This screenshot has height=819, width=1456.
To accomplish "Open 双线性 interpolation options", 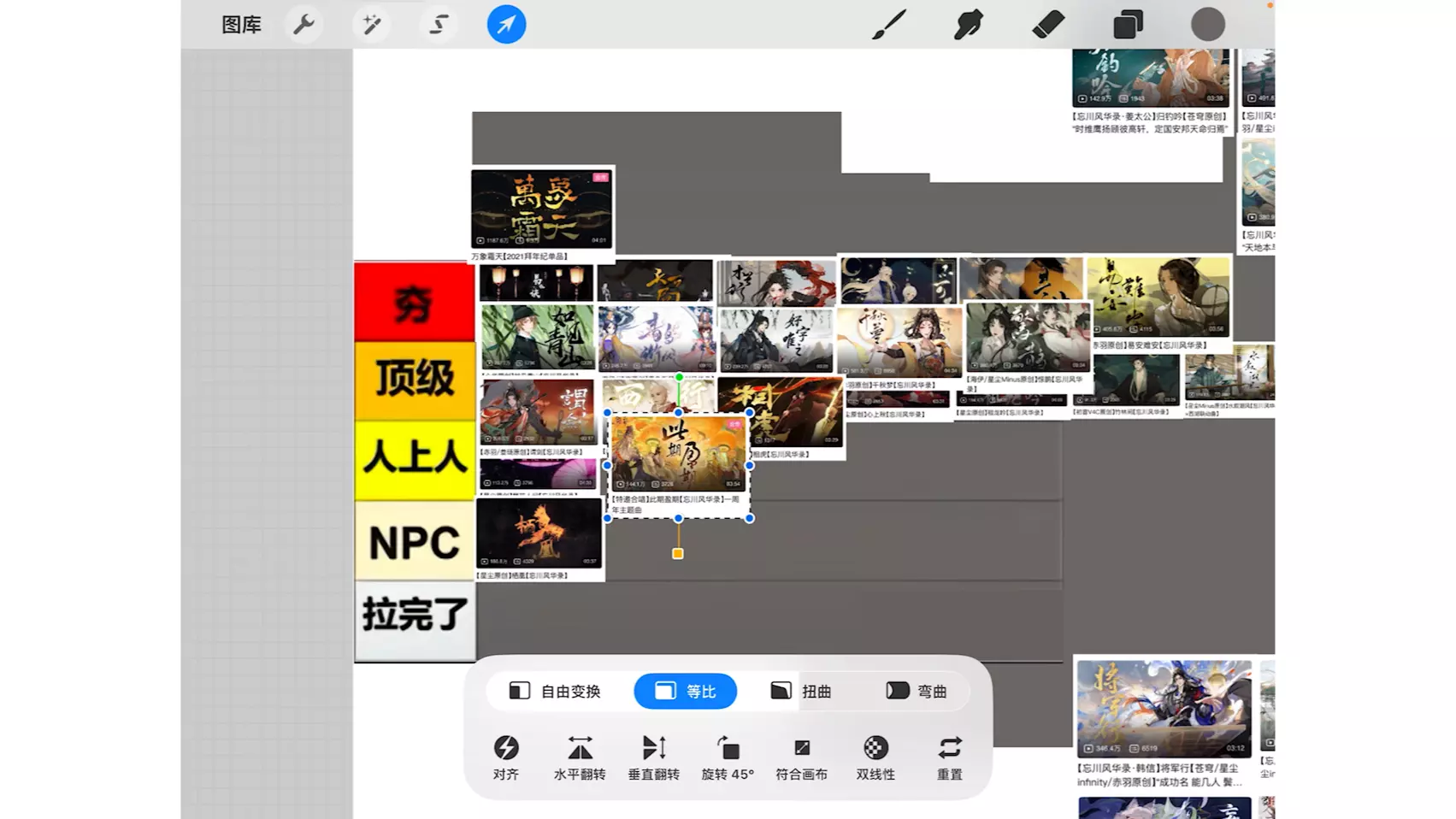I will 875,757.
